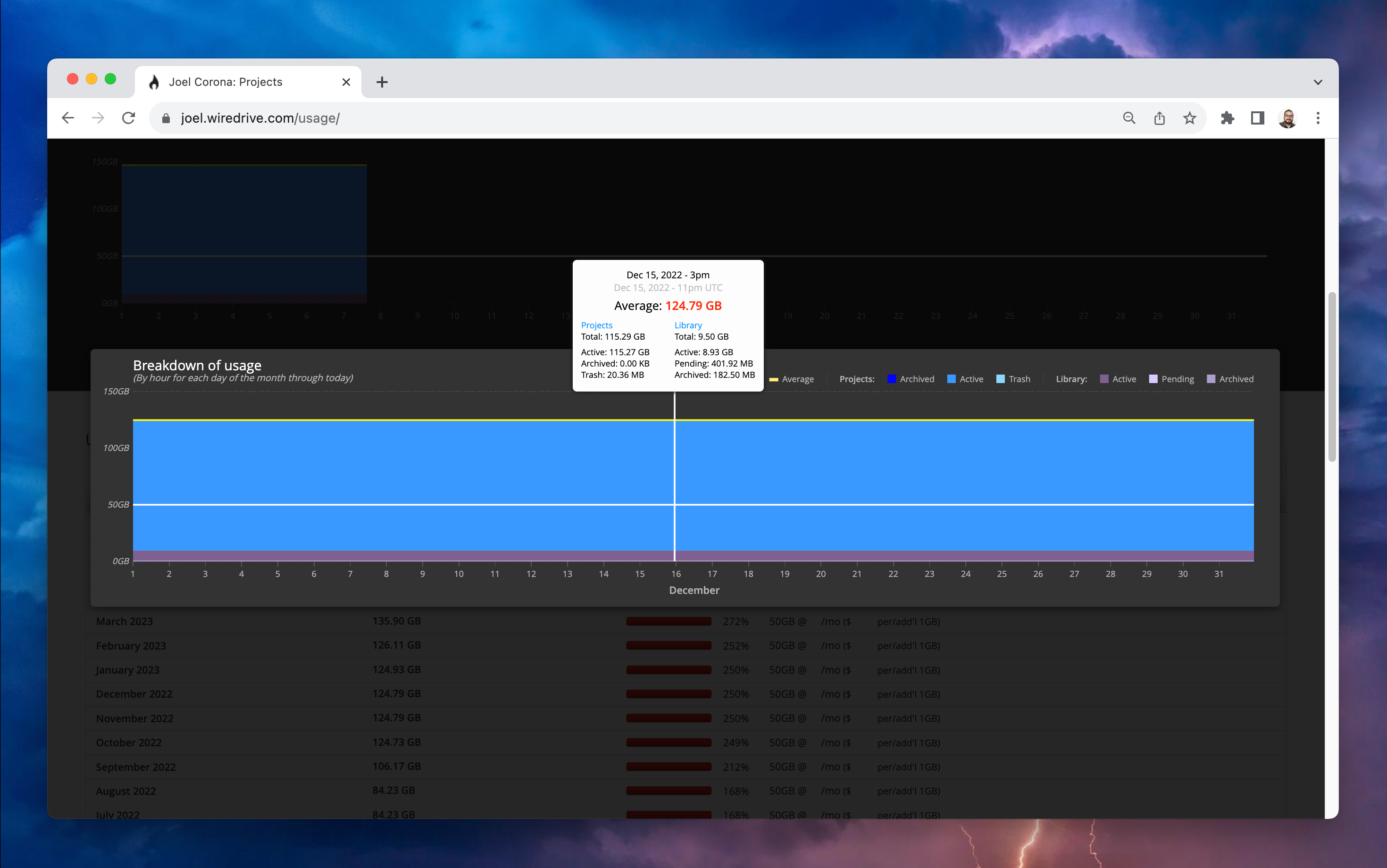This screenshot has width=1387, height=868.
Task: Open the tab search chevron
Action: pos(1318,82)
